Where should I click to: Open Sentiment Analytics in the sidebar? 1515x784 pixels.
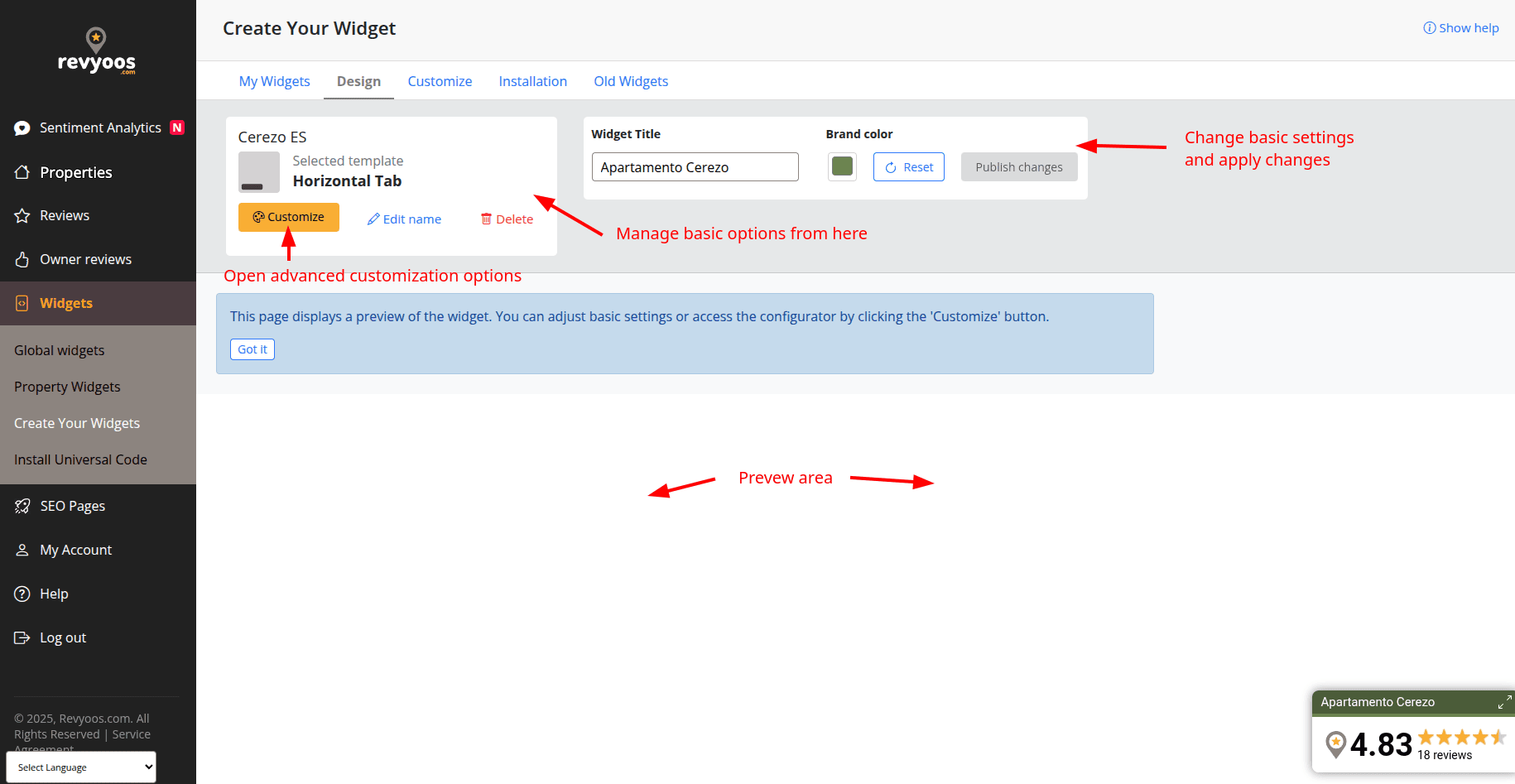99,128
